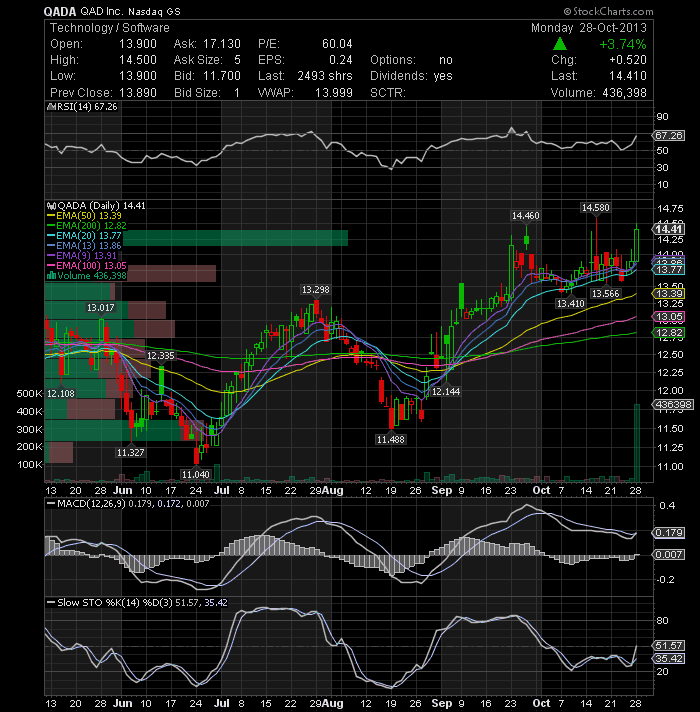Click the Technology / Software sector label
This screenshot has height=712, width=700.
[x=109, y=28]
